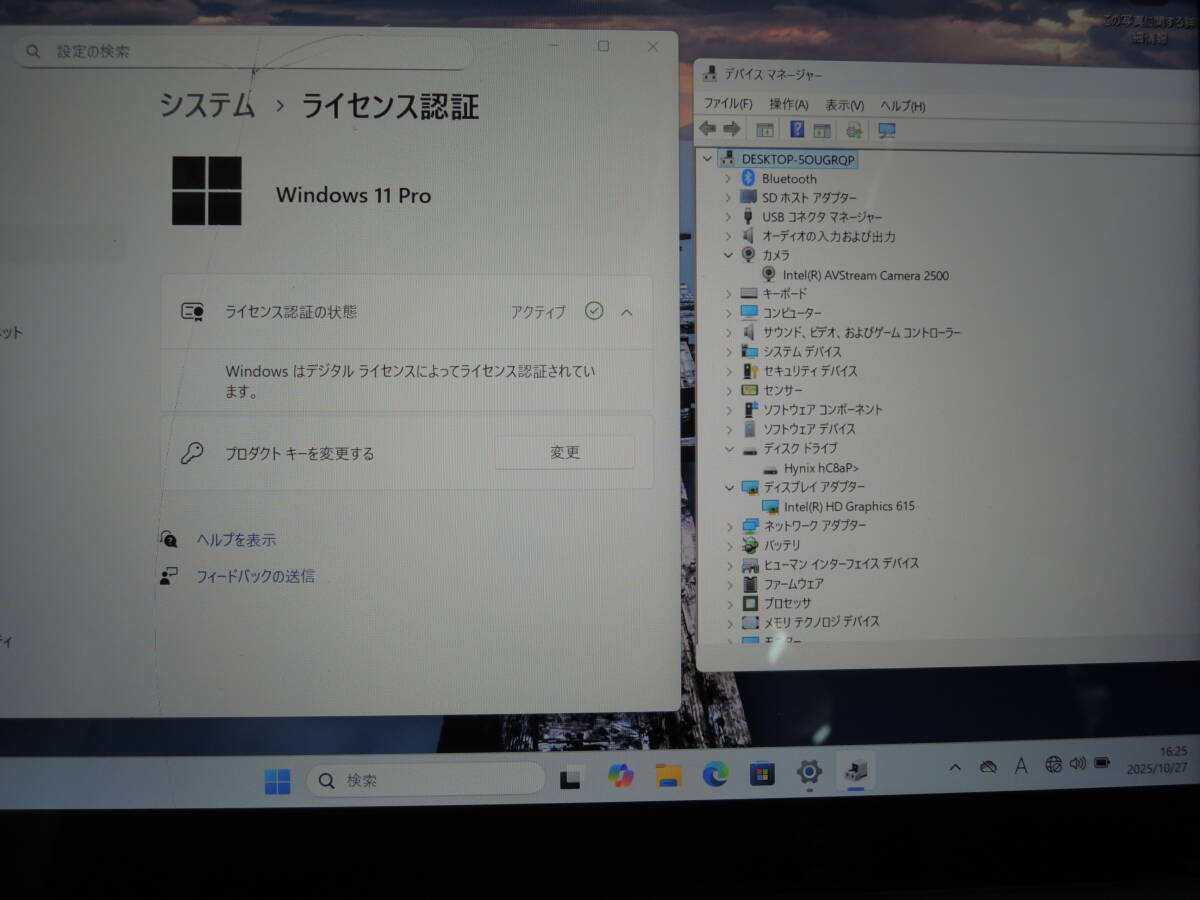
Task: Open the 操作 menu in Device Manager
Action: tap(789, 103)
